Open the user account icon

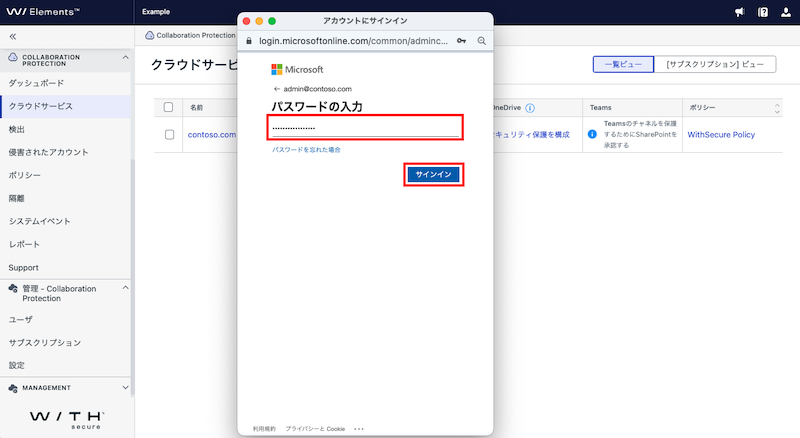[786, 12]
